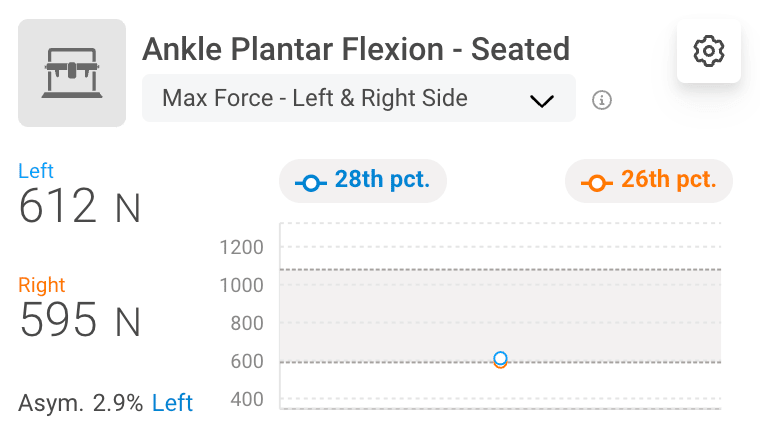Select the orange right data point on the chart
The image size is (760, 440).
pyautogui.click(x=500, y=365)
